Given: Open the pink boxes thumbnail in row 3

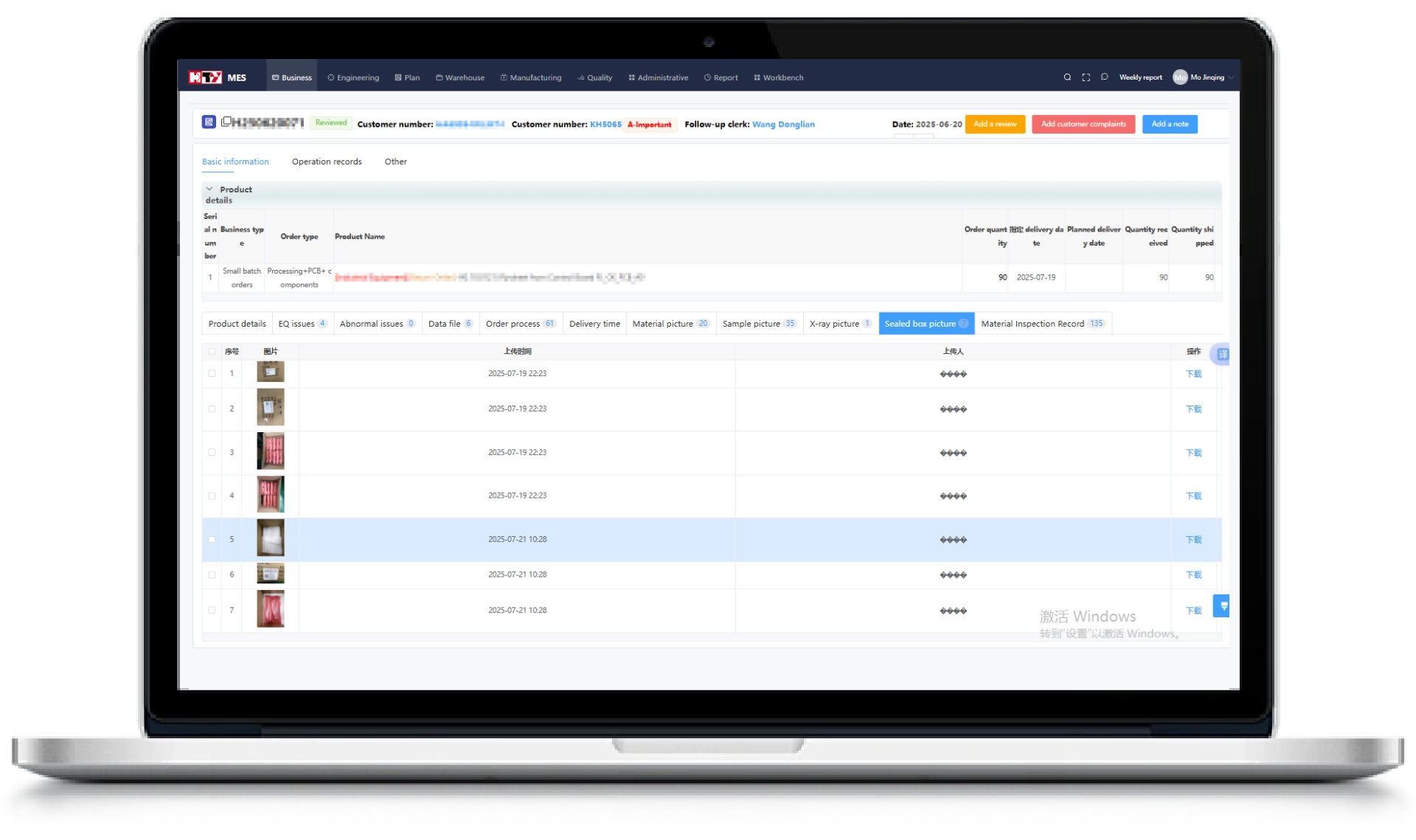Looking at the screenshot, I should (x=270, y=451).
